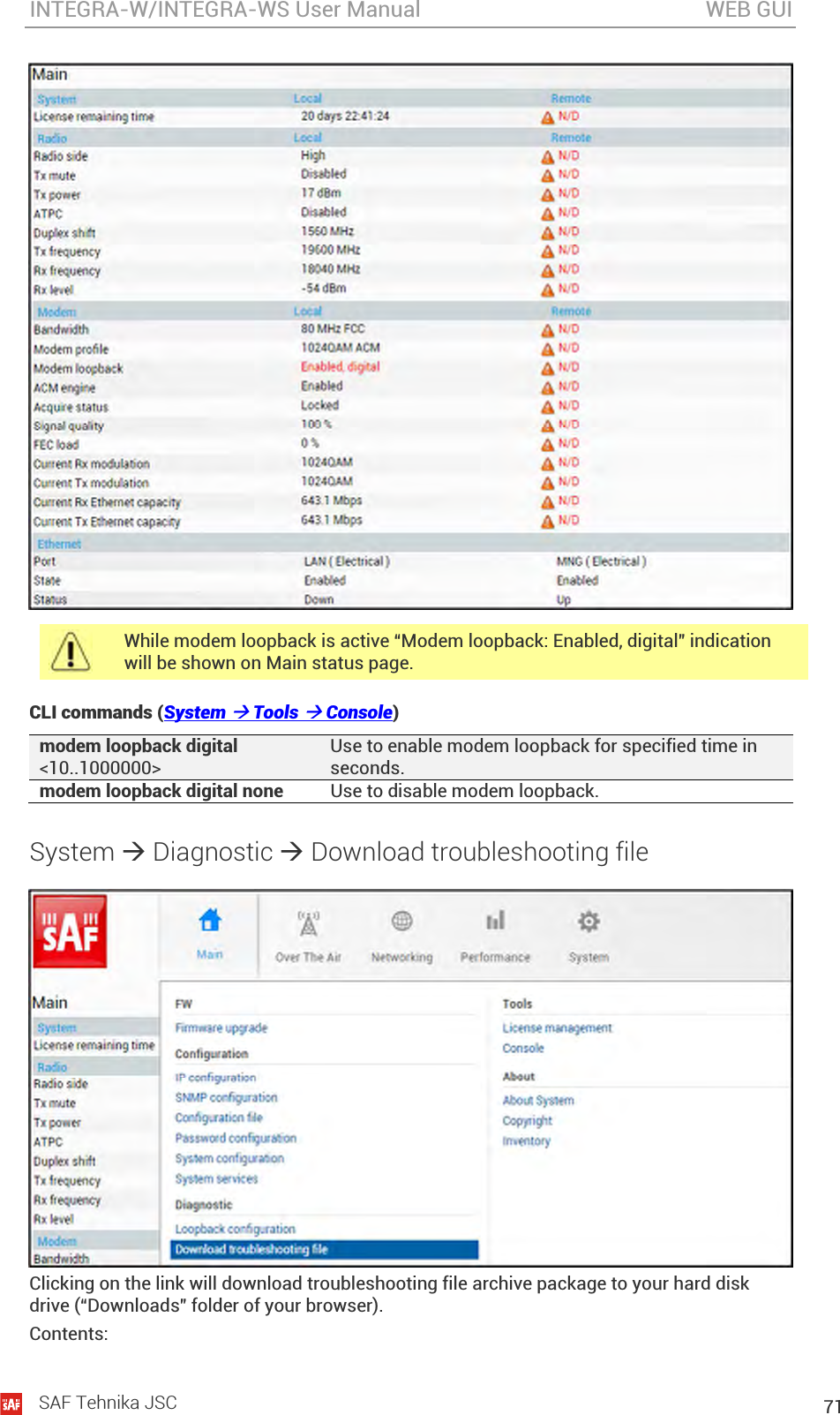The width and height of the screenshot is (840, 1415).
Task: Click 'modem loopback digital none' command text
Action: point(161,791)
